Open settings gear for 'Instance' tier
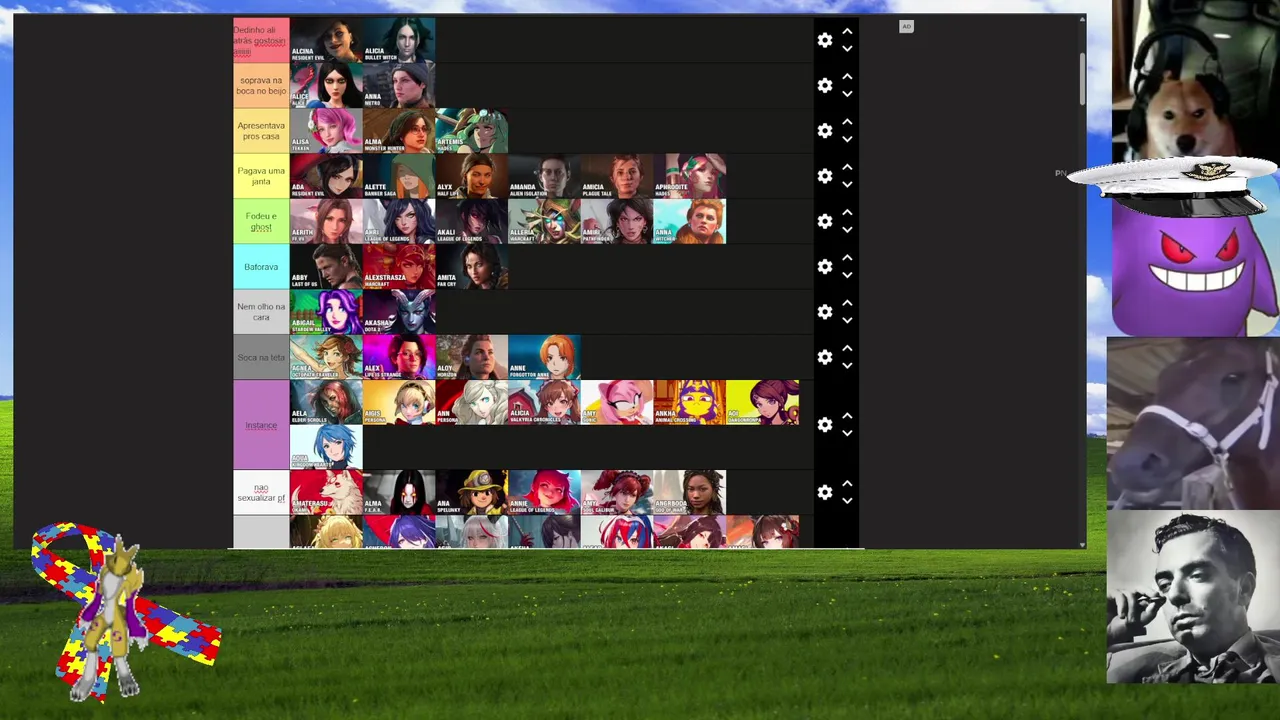Image resolution: width=1280 pixels, height=720 pixels. 825,425
